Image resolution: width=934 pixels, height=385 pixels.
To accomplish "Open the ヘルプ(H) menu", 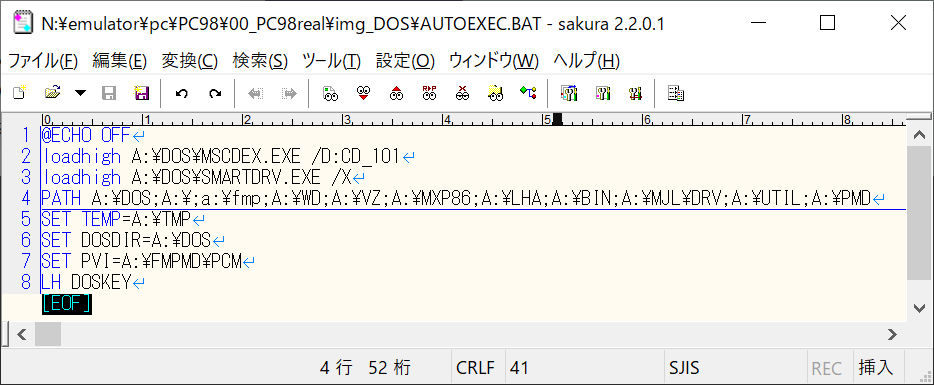I will 587,60.
